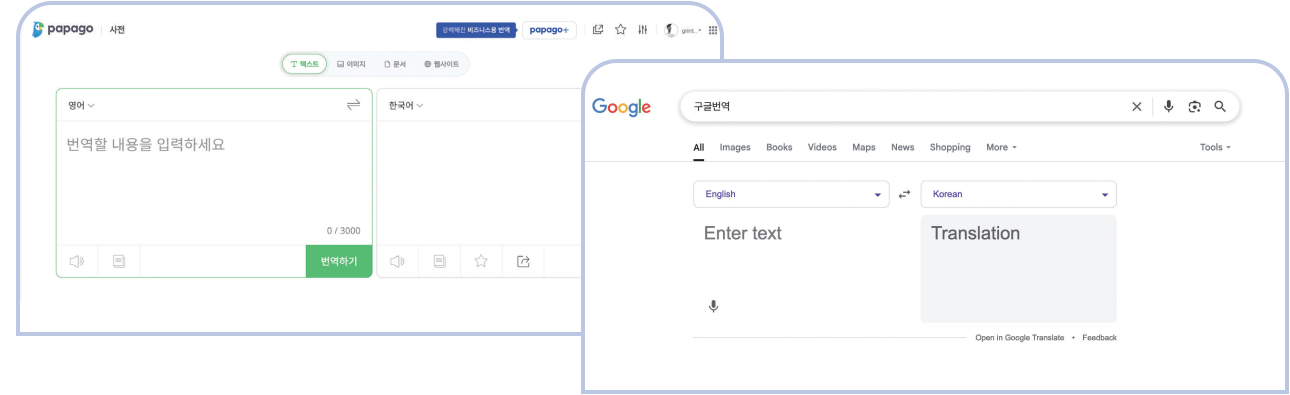The image size is (1290, 395).
Task: Open in Google Translate link
Action: (1019, 338)
